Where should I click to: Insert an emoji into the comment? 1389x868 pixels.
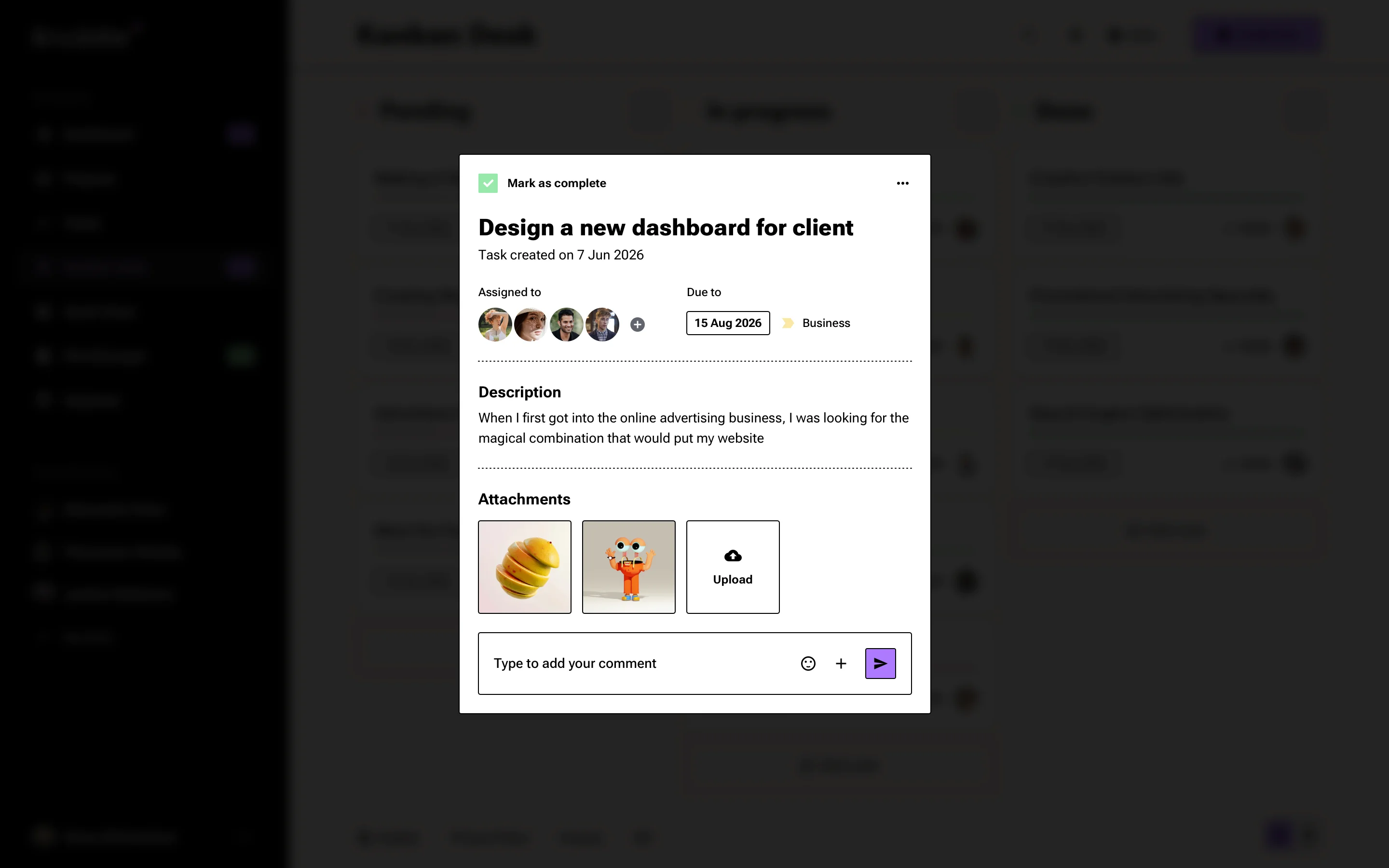pyautogui.click(x=807, y=663)
